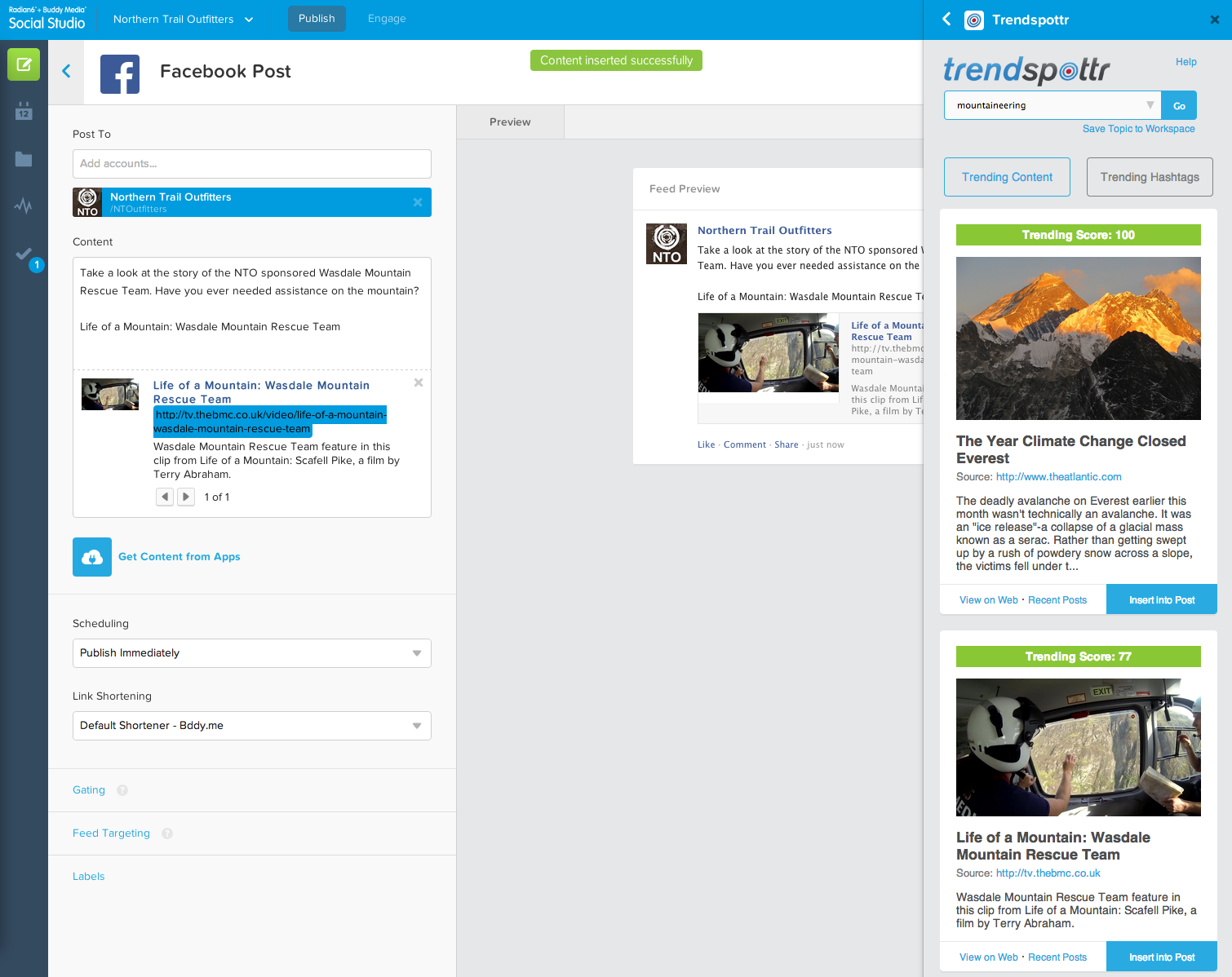Open the Link Shortening Bddy.me dropdown
The image size is (1232, 977).
pyautogui.click(x=252, y=726)
